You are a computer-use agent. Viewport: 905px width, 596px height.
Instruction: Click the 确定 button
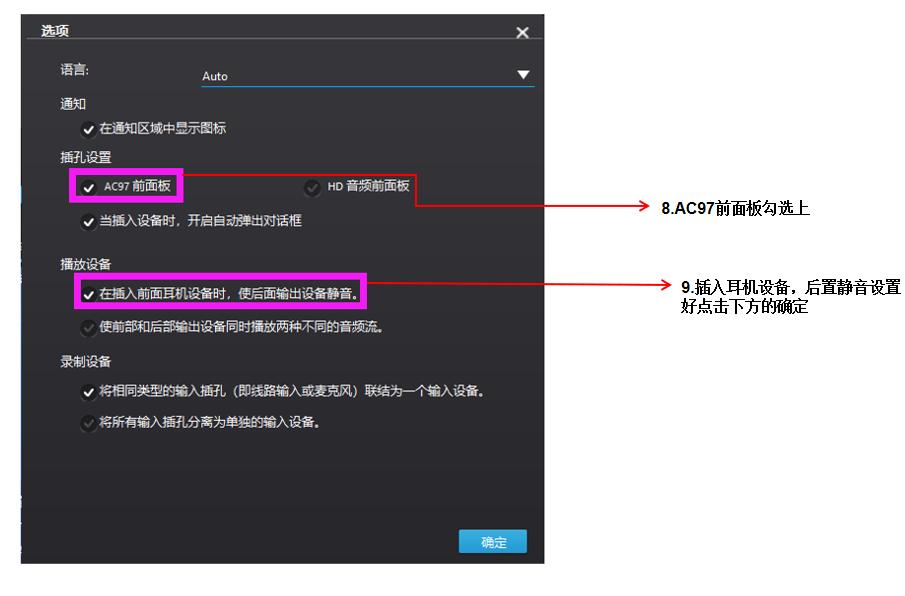click(493, 542)
